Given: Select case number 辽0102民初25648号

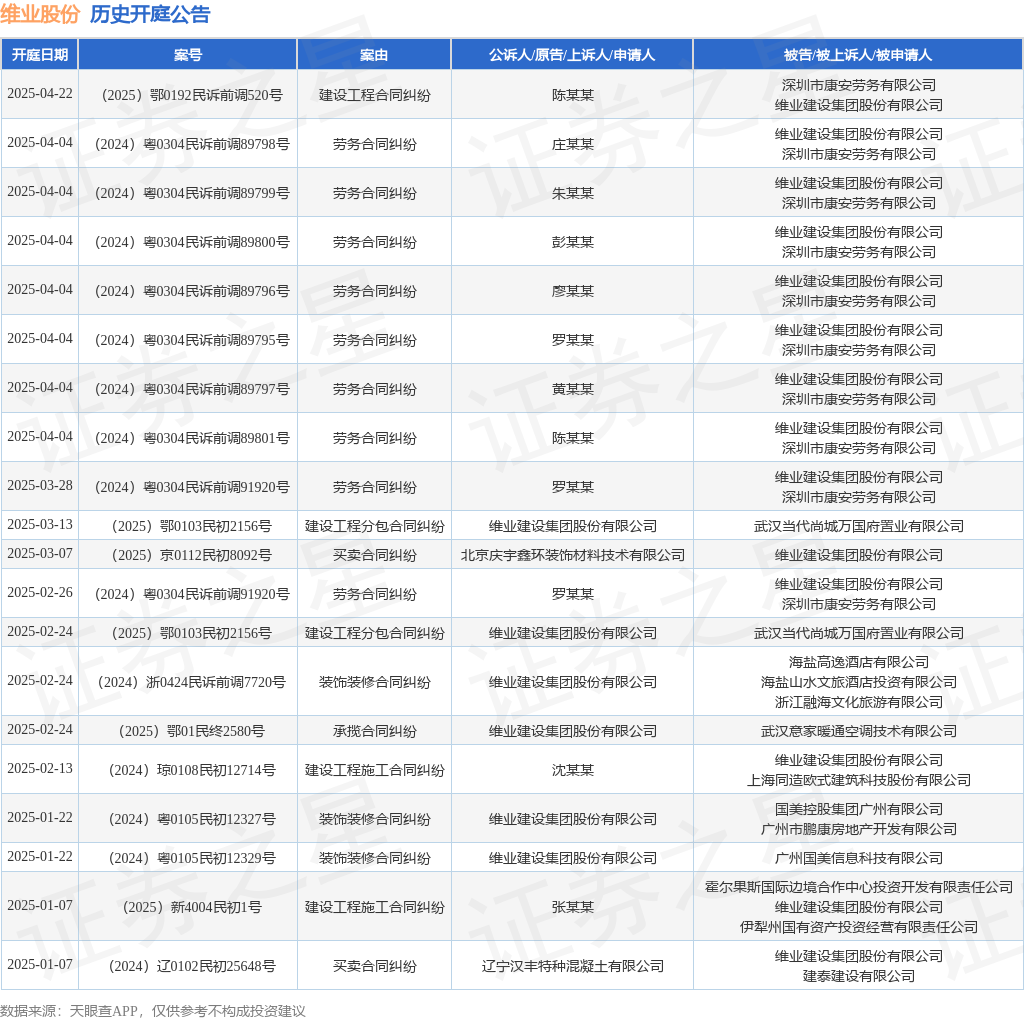Looking at the screenshot, I should tap(192, 966).
